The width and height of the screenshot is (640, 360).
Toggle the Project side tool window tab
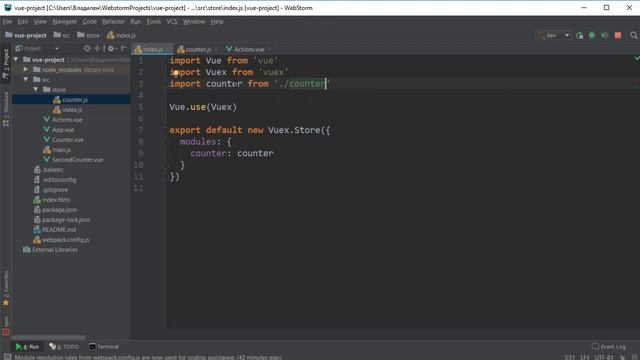(x=6, y=64)
